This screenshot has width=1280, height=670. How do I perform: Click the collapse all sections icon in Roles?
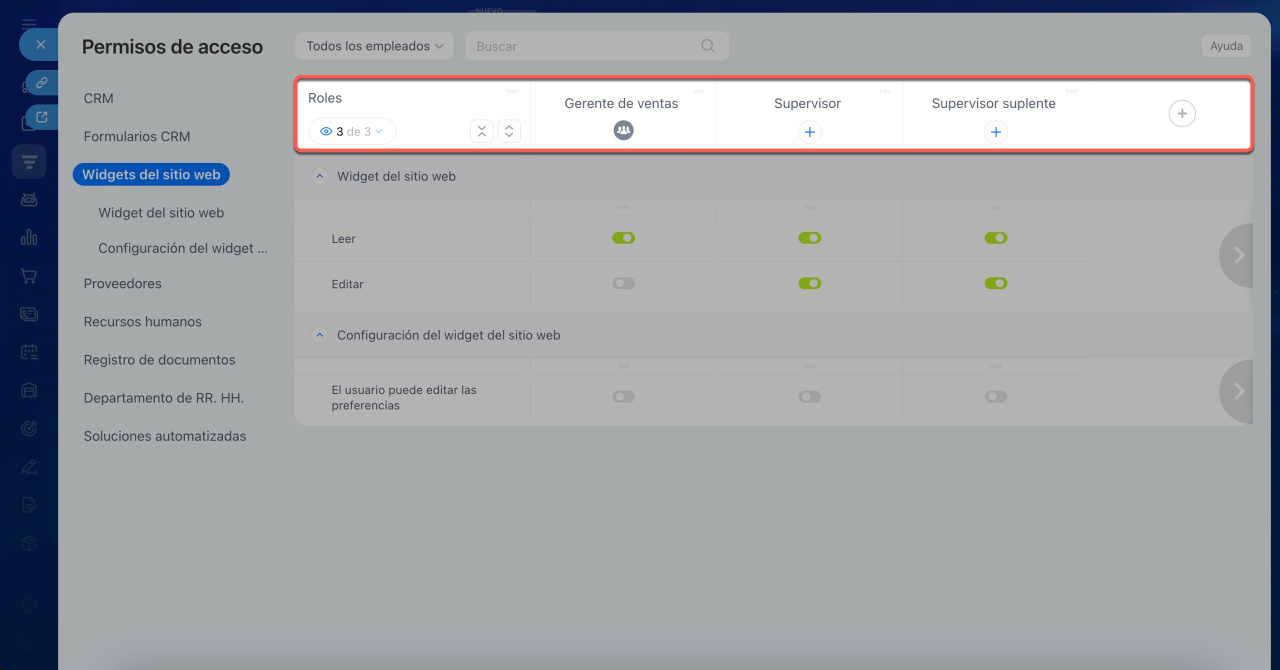(x=482, y=131)
